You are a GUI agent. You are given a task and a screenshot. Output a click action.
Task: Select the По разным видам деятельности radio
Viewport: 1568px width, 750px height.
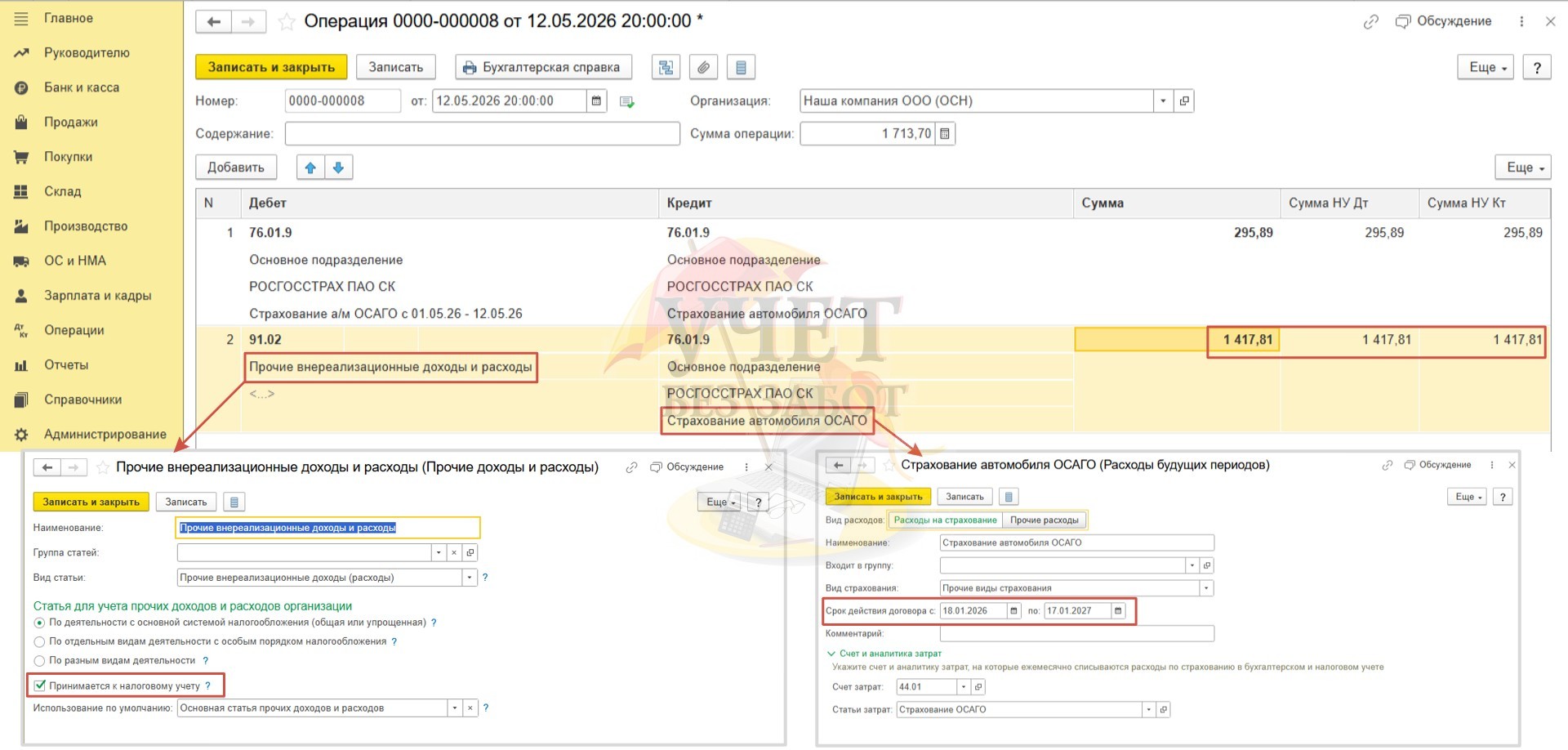tap(39, 661)
